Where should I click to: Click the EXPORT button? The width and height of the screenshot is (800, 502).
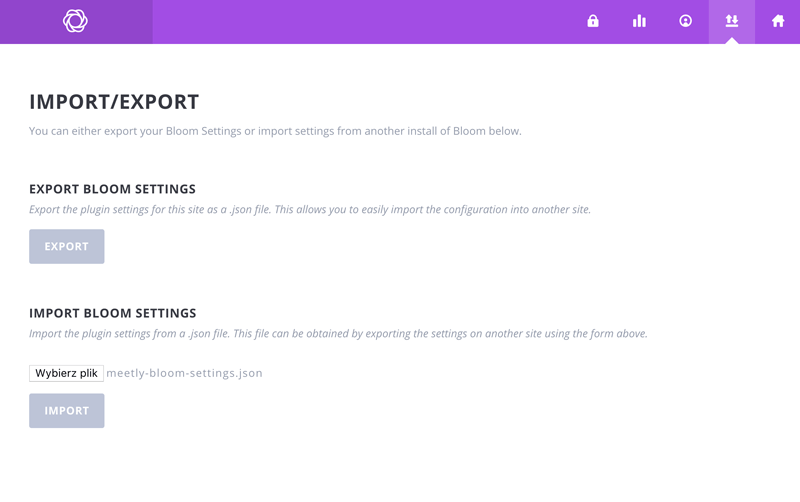click(x=67, y=246)
